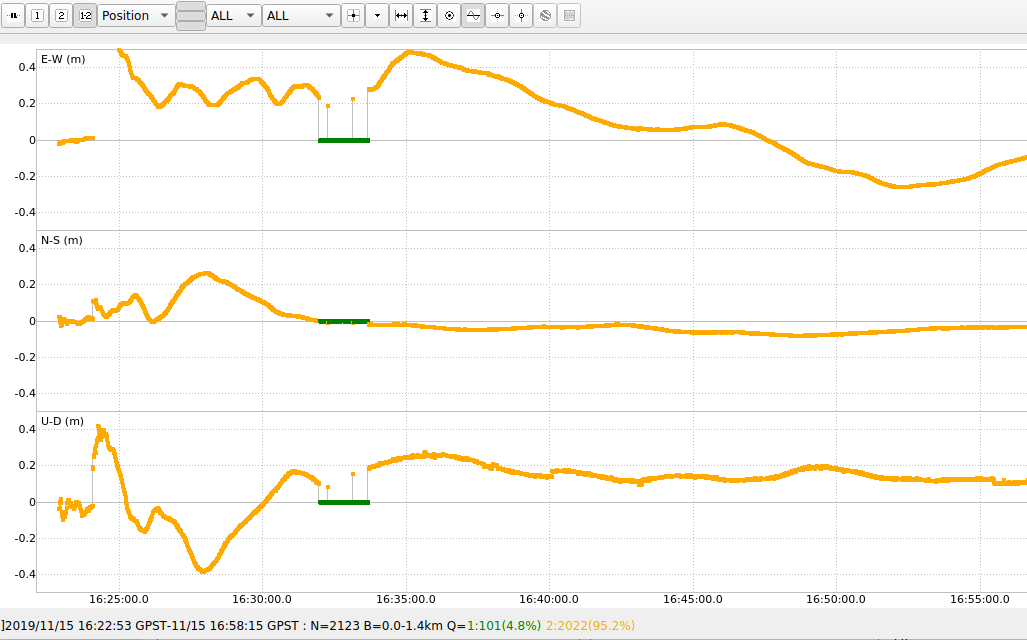Toggle the bottom stacked U-D component button
The height and width of the screenshot is (640, 1027).
pyautogui.click(x=191, y=26)
